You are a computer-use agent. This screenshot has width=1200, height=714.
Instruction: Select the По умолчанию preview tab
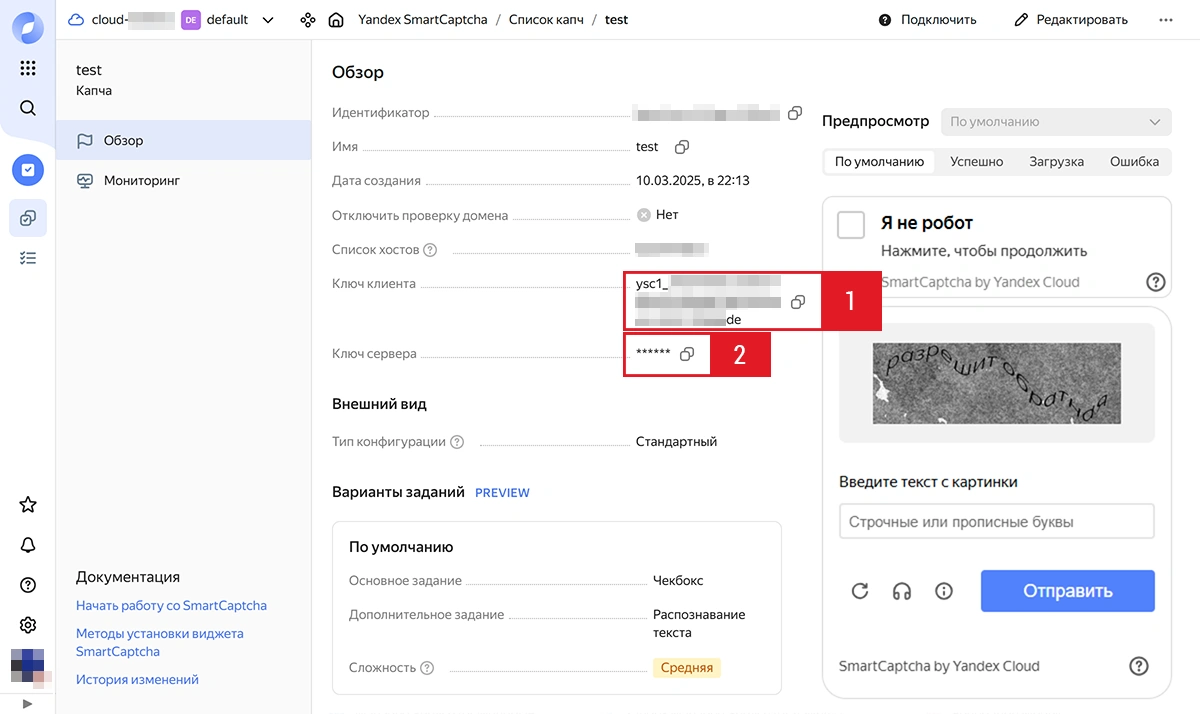pyautogui.click(x=879, y=162)
